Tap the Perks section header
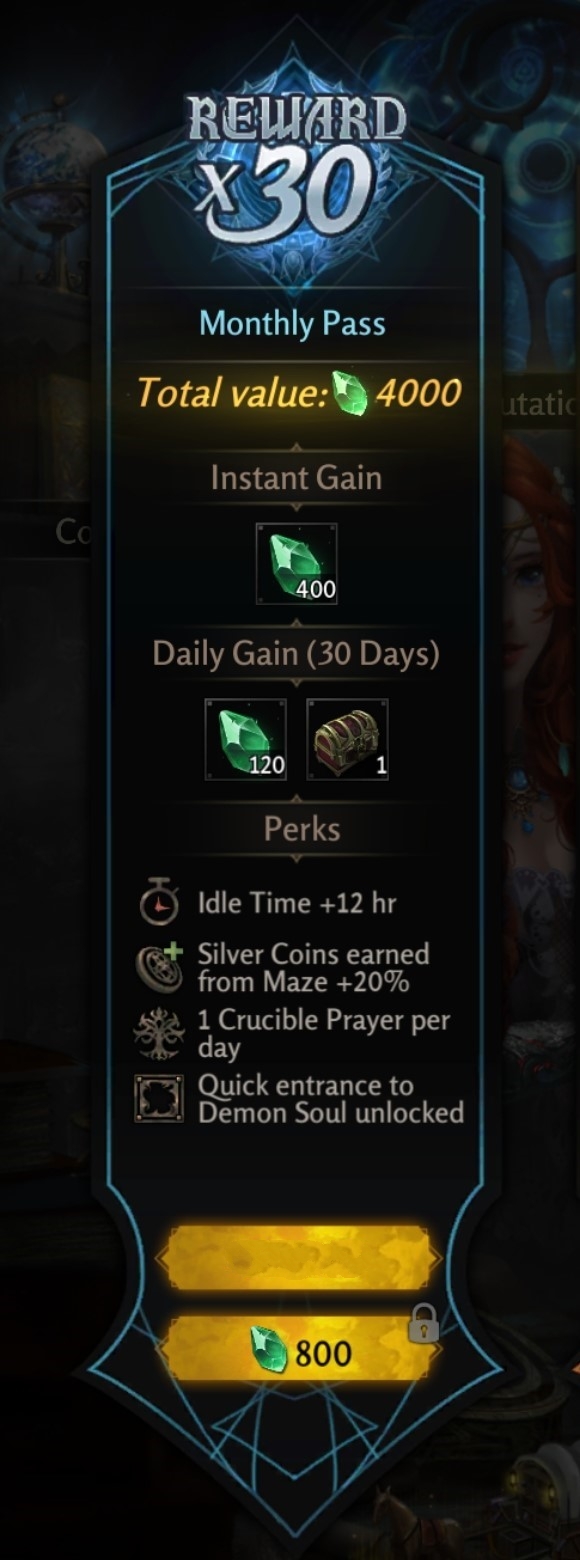Viewport: 580px width, 1560px height. coord(301,828)
